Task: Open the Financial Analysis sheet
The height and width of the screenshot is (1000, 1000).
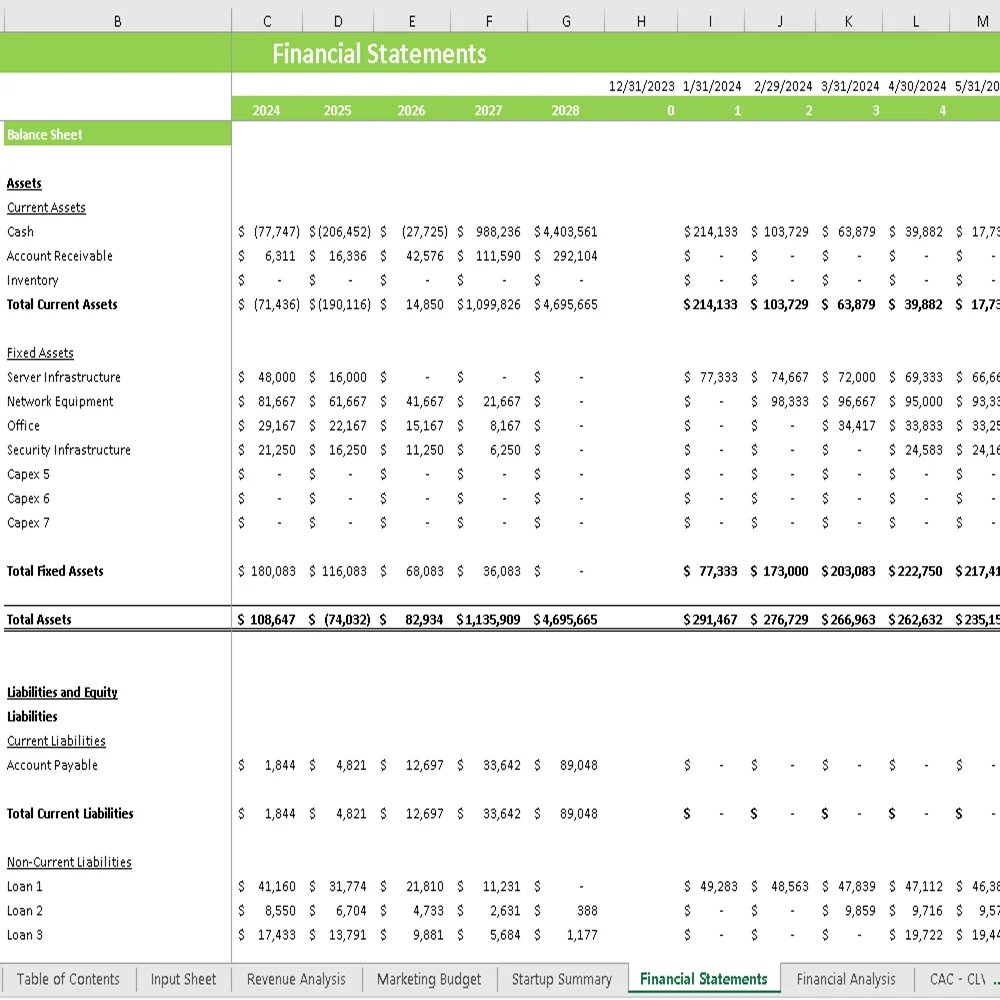Action: pos(845,979)
